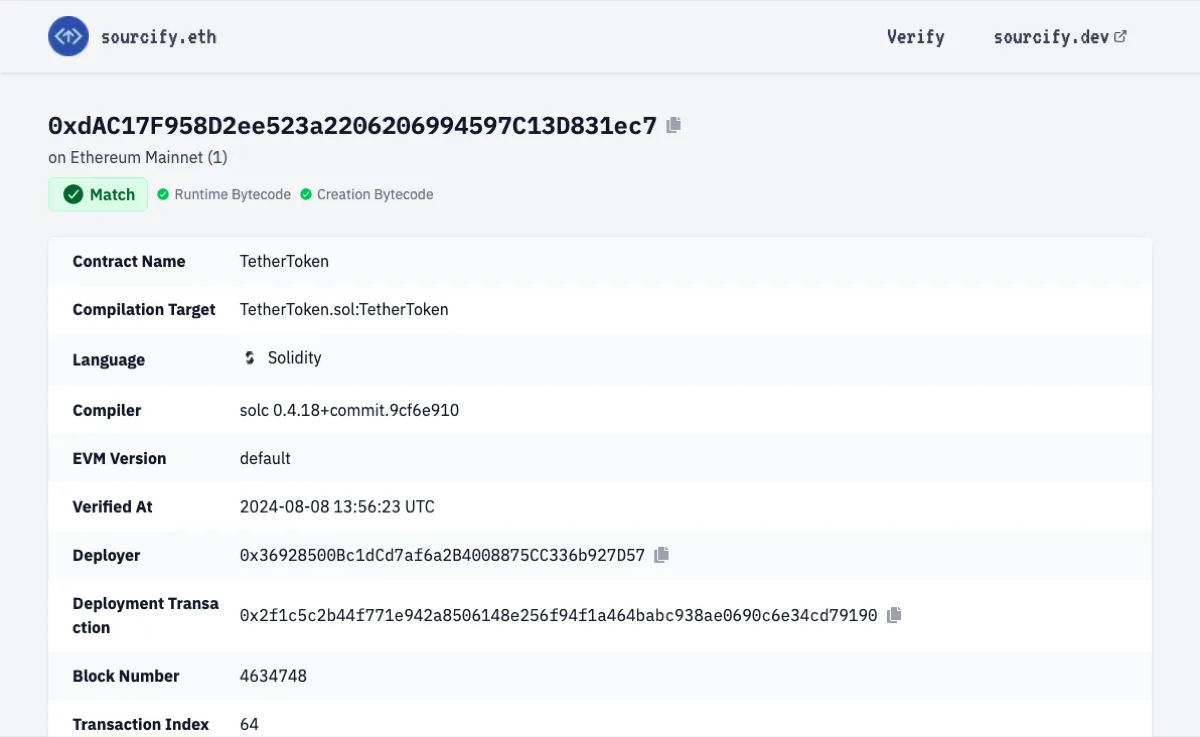Click the EVM Version value 'default'
1200x737 pixels.
tap(265, 458)
